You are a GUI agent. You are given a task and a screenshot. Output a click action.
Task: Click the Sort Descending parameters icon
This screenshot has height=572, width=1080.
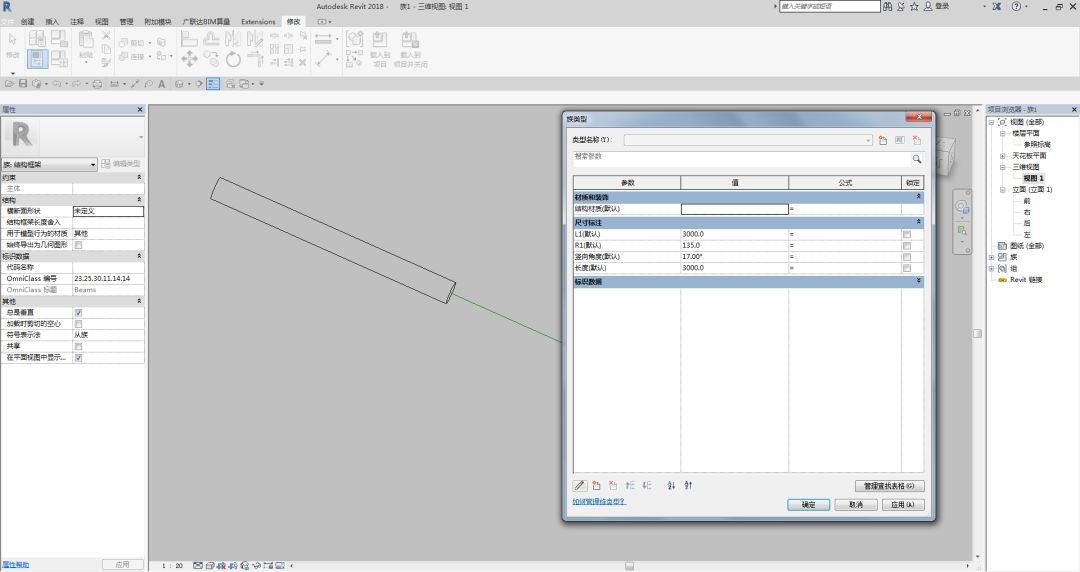coord(688,485)
